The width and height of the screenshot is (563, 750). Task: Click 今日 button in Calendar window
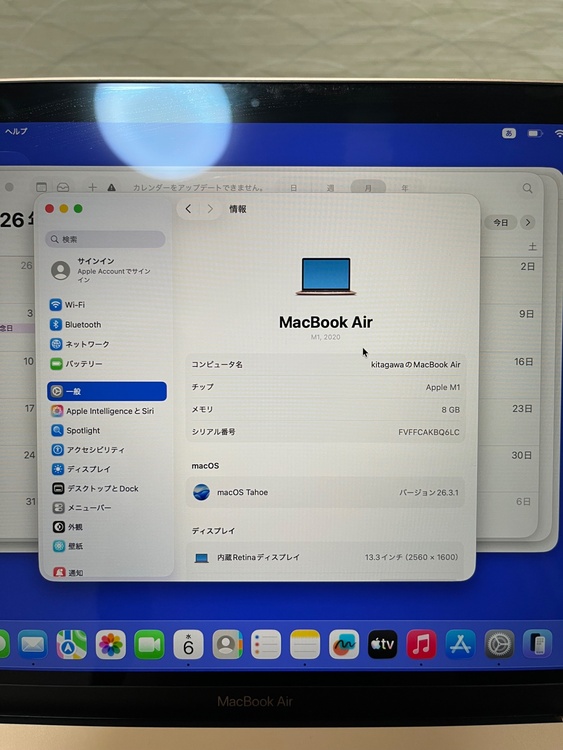pos(501,222)
